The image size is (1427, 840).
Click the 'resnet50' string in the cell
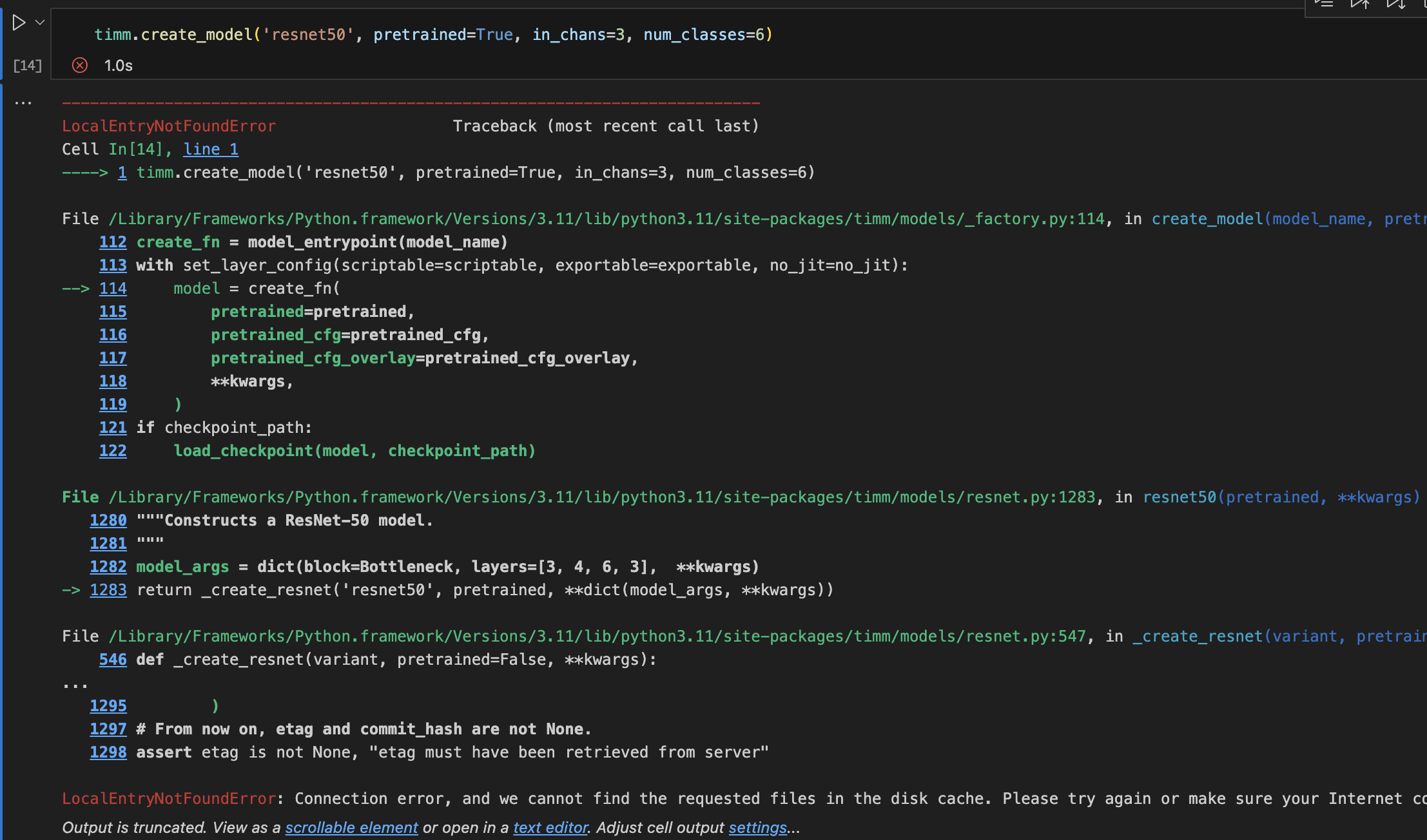click(308, 35)
